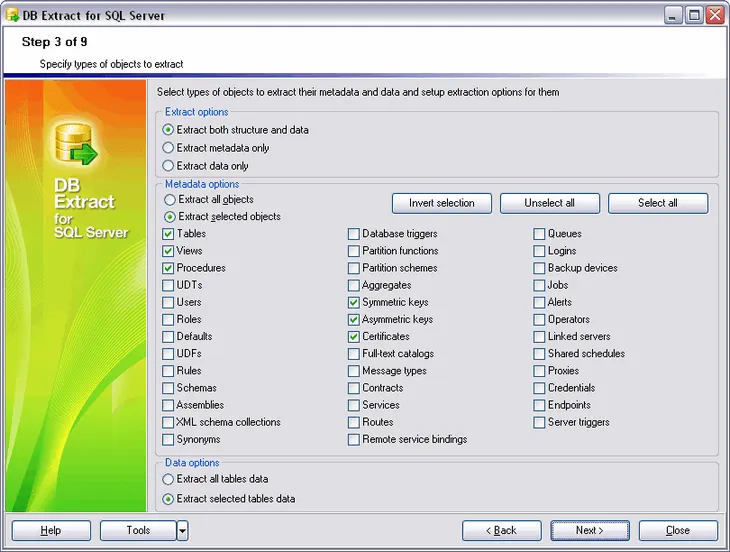This screenshot has height=552, width=730.
Task: Enable Remote service bindings checkbox
Action: pos(354,439)
